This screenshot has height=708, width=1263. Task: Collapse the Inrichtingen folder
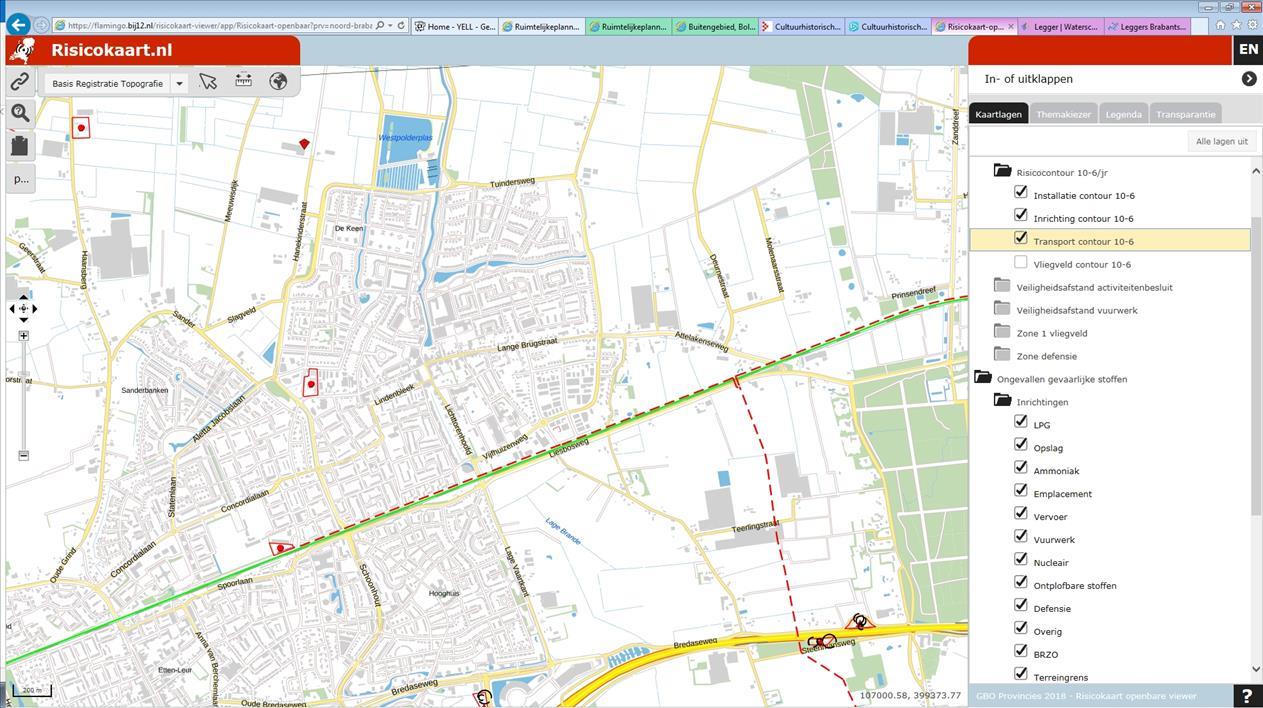pos(1003,401)
